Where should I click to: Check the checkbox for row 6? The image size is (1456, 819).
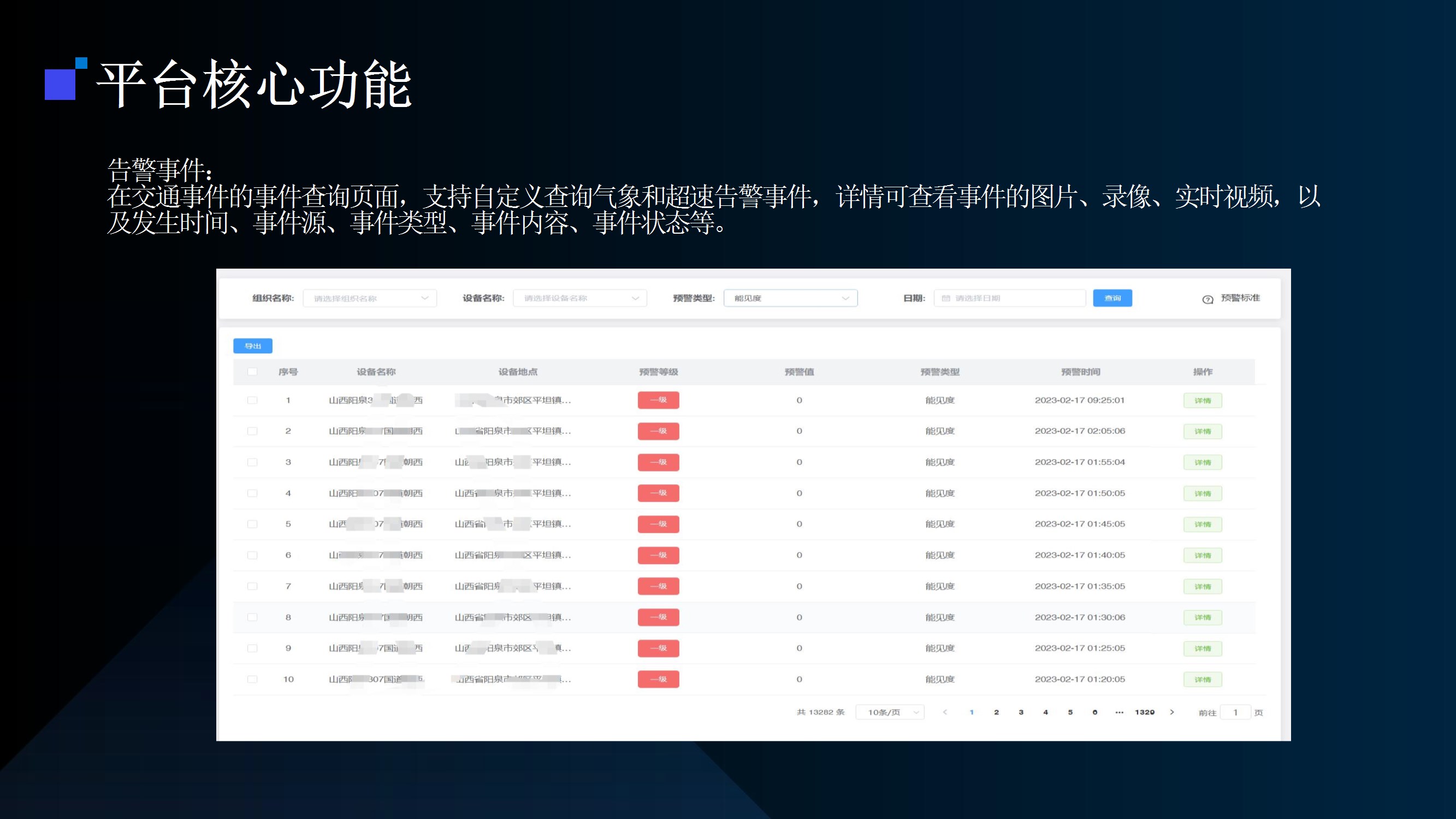click(x=252, y=555)
